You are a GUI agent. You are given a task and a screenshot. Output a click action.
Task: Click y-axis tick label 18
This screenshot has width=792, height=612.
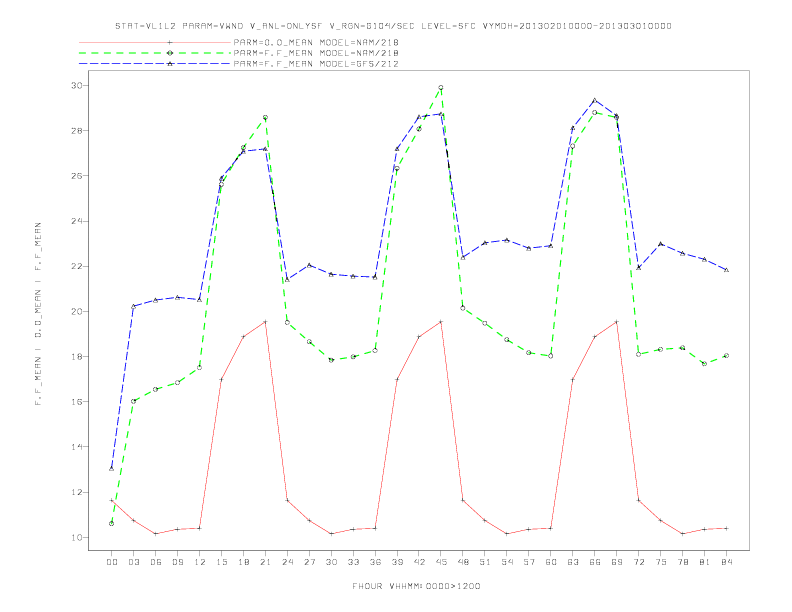coord(77,357)
